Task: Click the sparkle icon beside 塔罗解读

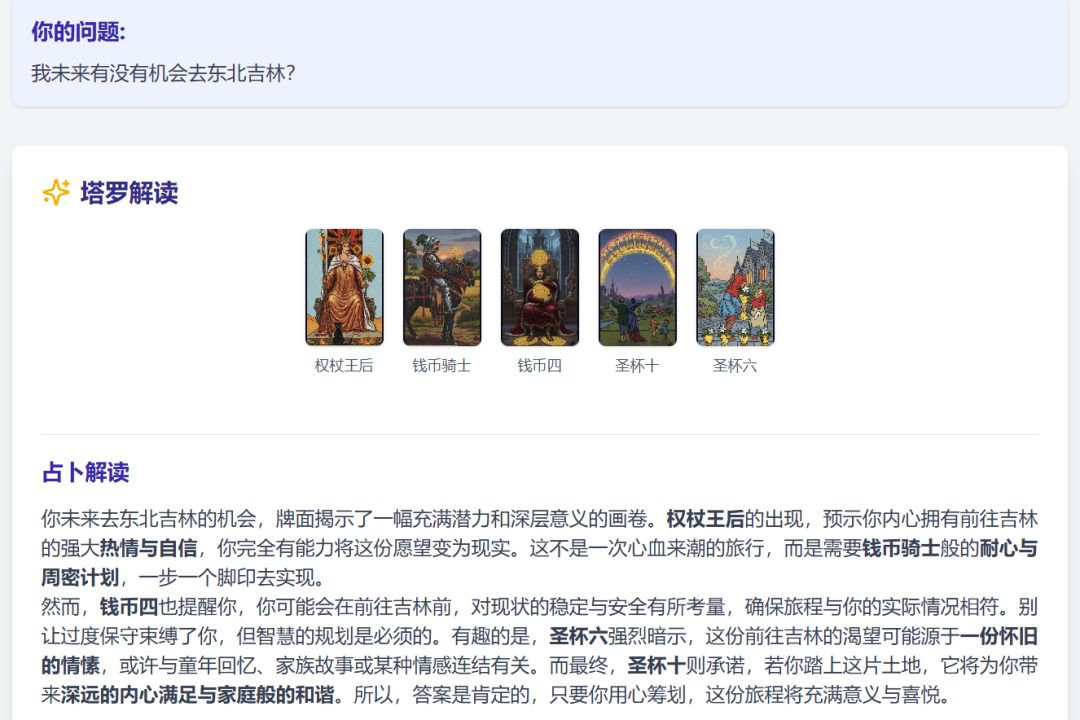Action: pos(56,192)
